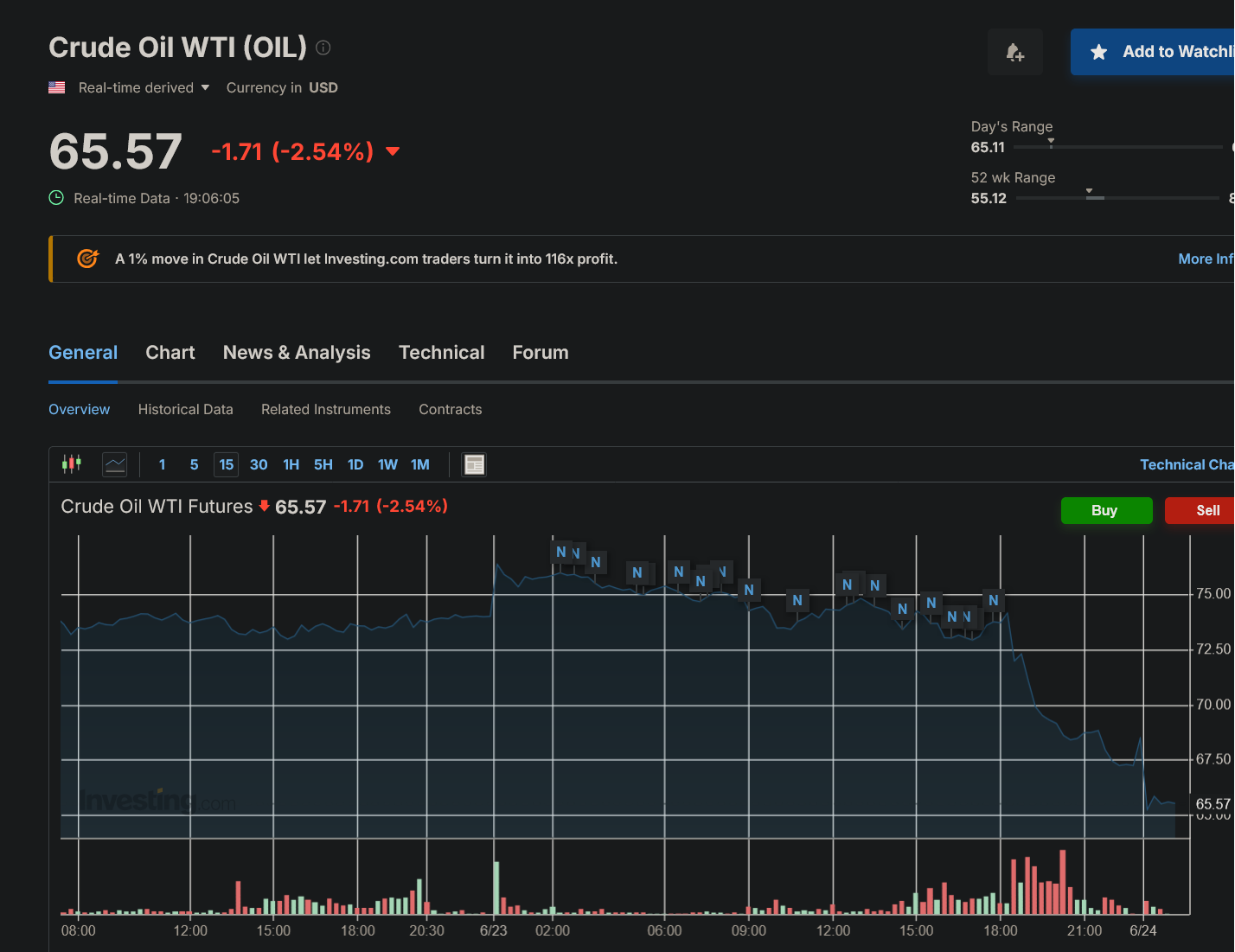Viewport: 1235px width, 952px height.
Task: Open news marker N just left of 15:00 line
Action: tap(903, 609)
